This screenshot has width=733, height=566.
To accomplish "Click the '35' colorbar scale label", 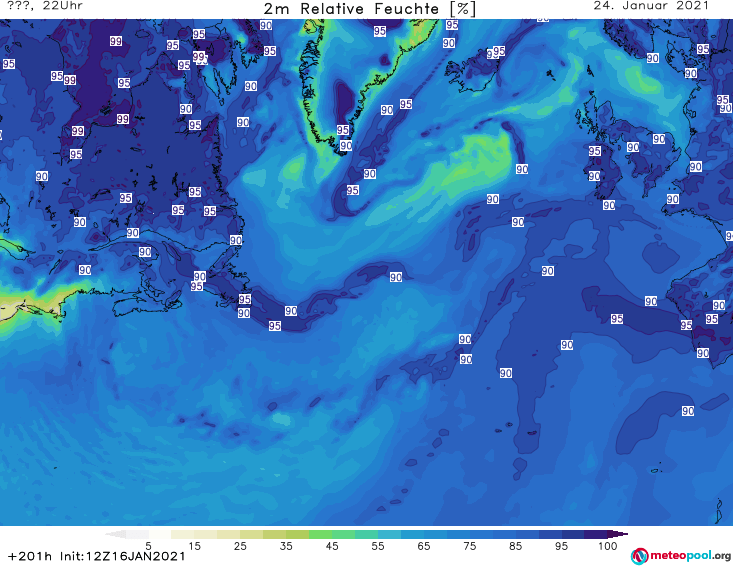I will 286,546.
